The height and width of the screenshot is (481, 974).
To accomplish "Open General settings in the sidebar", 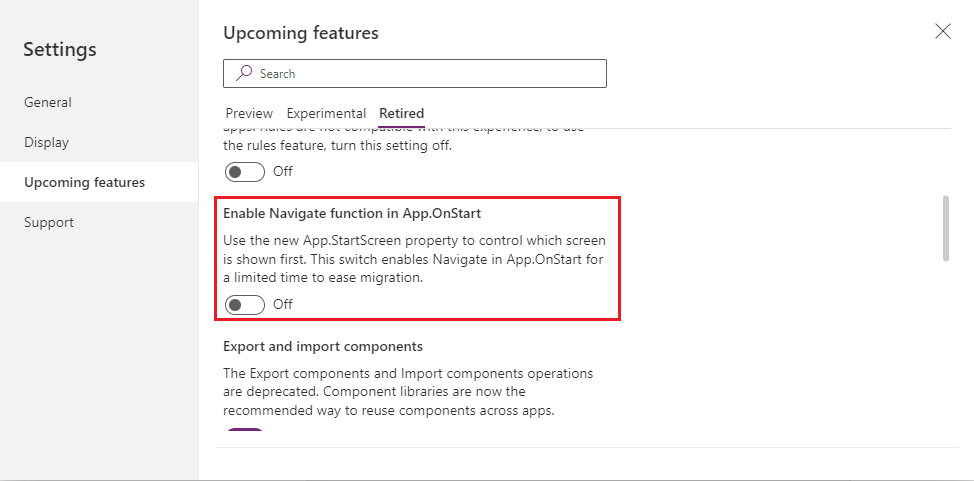I will [x=48, y=102].
